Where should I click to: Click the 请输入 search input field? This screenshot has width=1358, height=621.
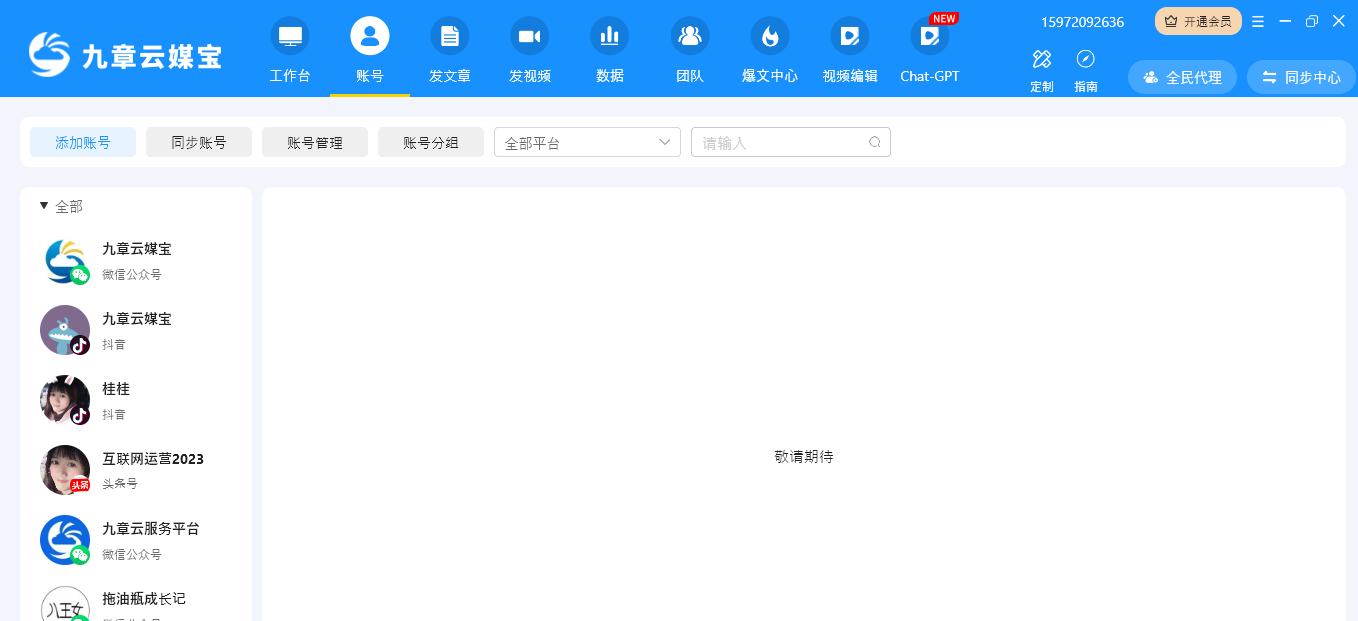click(780, 142)
